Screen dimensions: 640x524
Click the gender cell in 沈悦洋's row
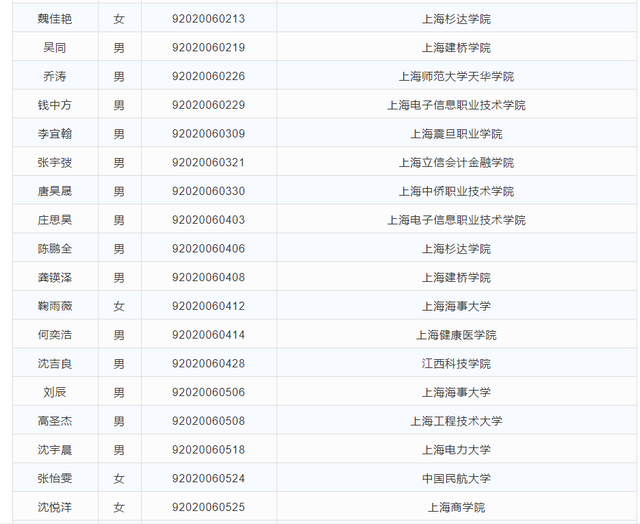pyautogui.click(x=119, y=507)
